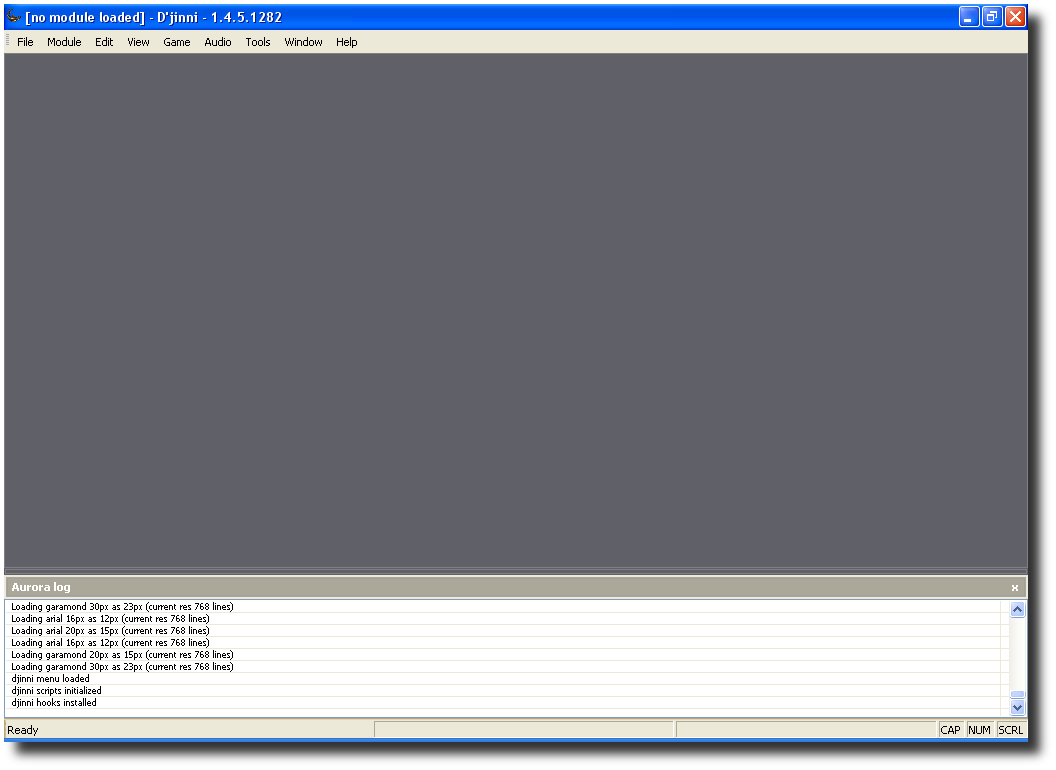Image resolution: width=1056 pixels, height=770 pixels.
Task: Toggle the NUM lock status indicator
Action: 979,730
